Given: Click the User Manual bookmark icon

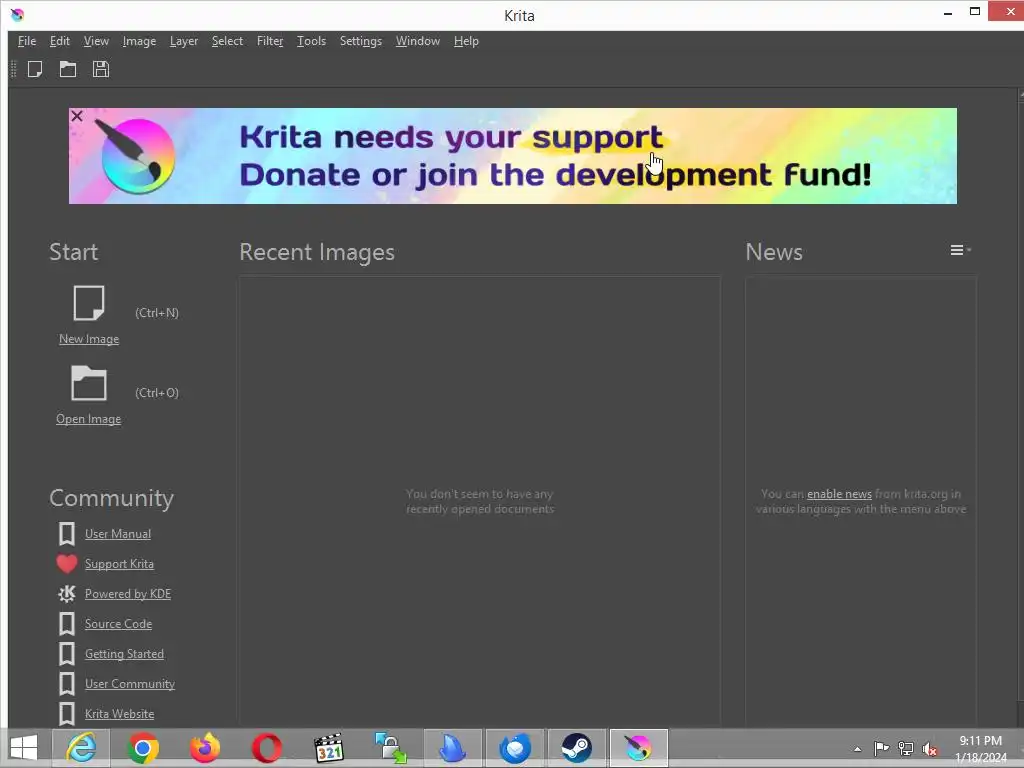Looking at the screenshot, I should 67,534.
